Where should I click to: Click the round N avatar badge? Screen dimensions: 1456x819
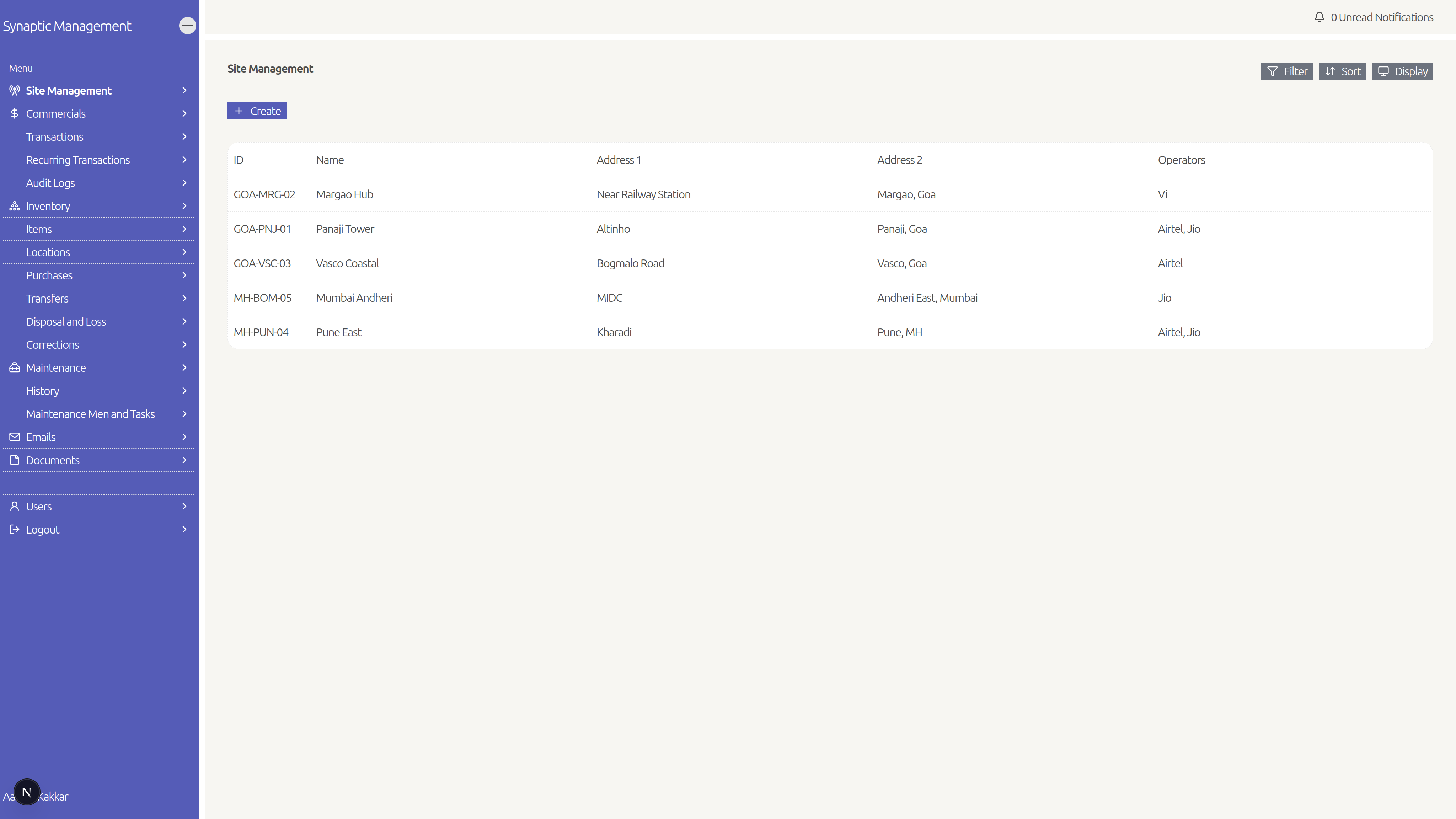pyautogui.click(x=27, y=792)
